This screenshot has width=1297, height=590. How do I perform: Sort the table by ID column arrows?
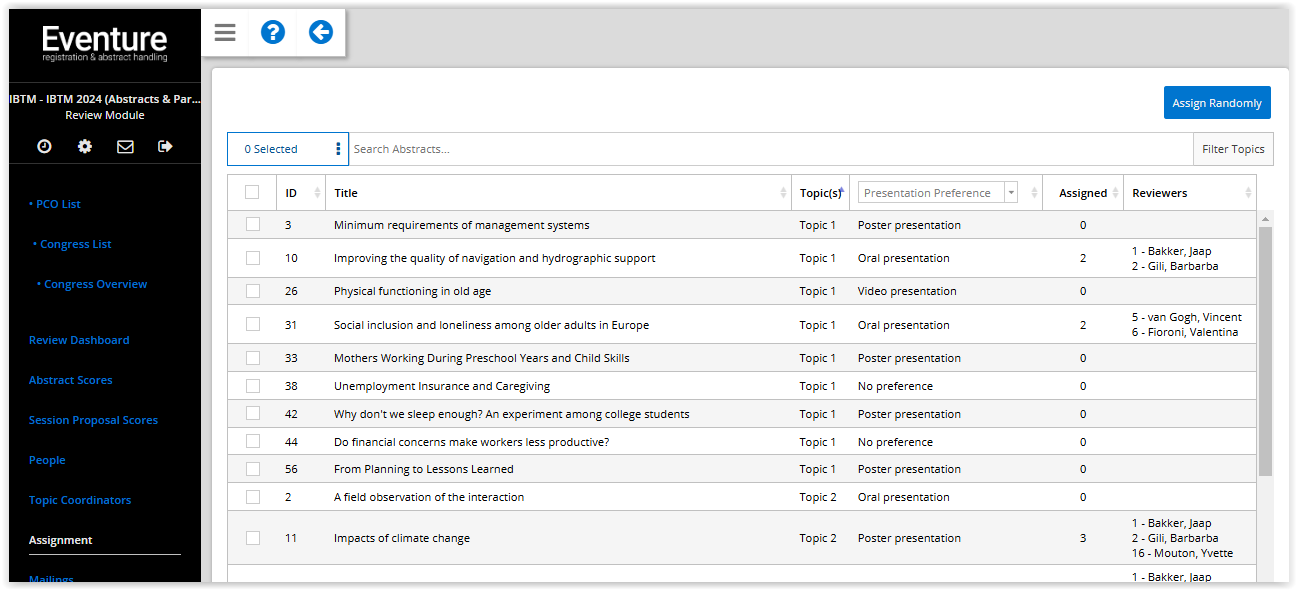pyautogui.click(x=318, y=193)
